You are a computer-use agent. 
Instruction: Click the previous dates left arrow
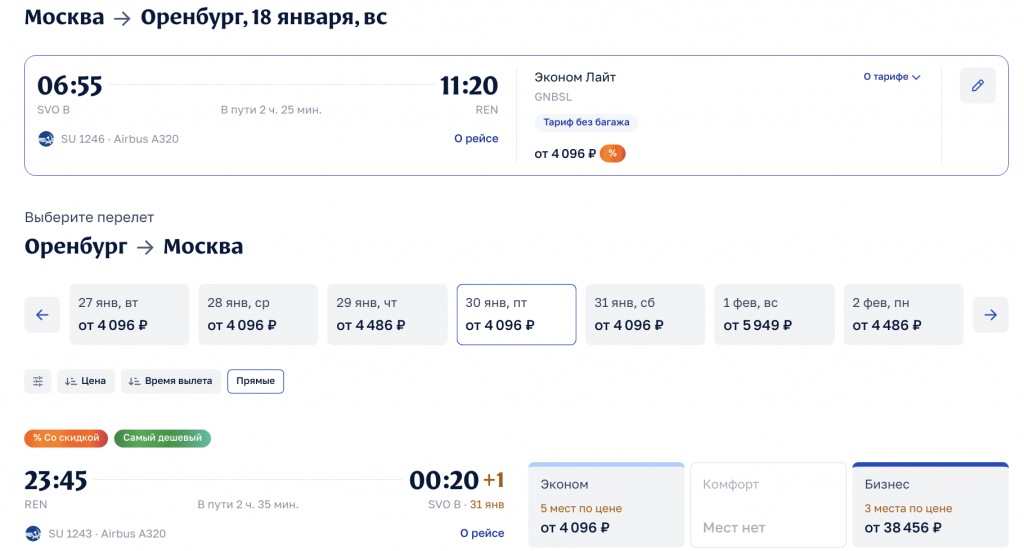click(42, 315)
